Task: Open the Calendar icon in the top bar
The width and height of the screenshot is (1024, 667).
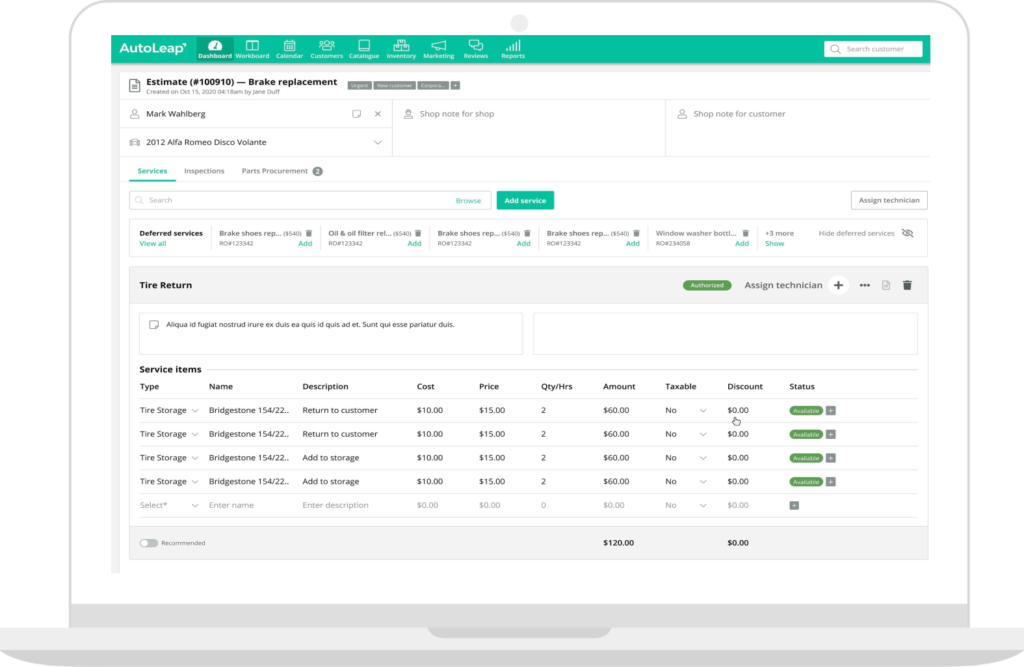Action: (289, 48)
